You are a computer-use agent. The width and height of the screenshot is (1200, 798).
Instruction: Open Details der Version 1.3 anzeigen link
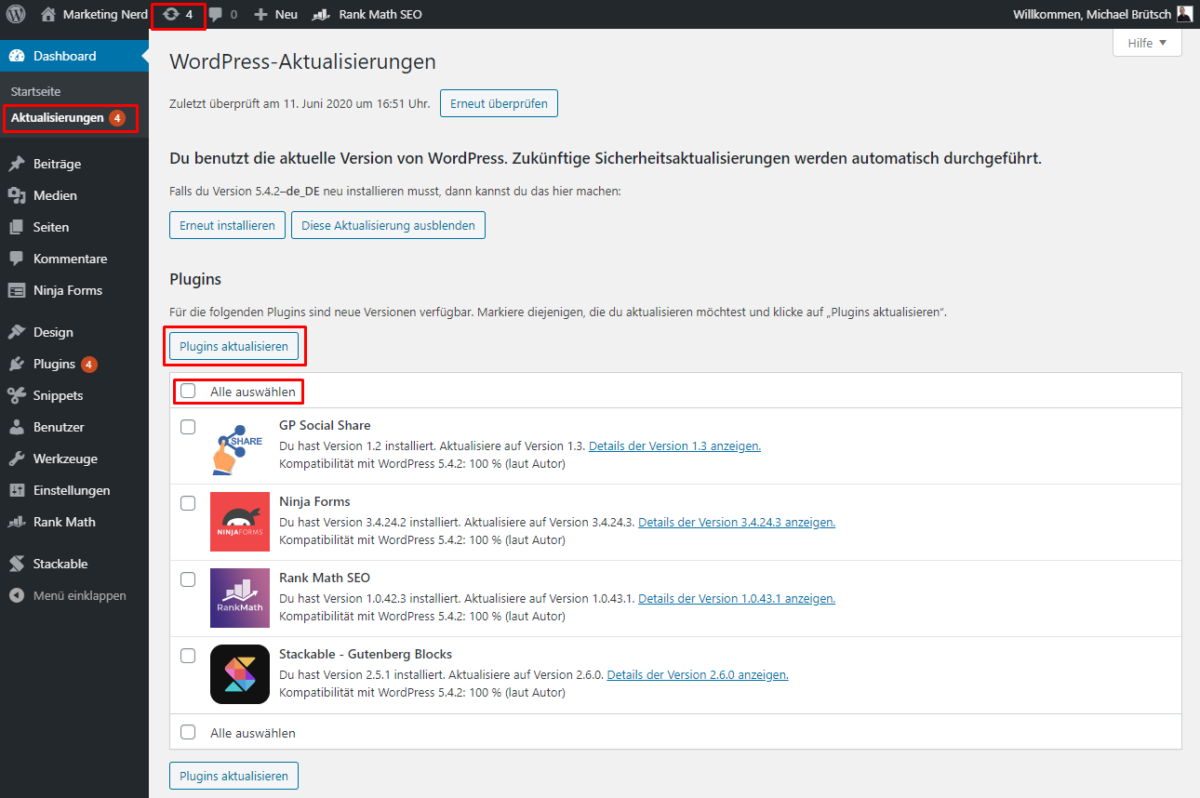pyautogui.click(x=675, y=446)
